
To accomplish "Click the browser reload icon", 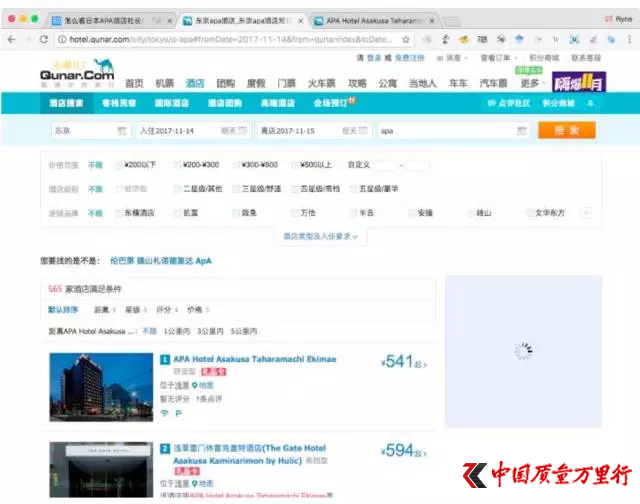I will pyautogui.click(x=44, y=40).
